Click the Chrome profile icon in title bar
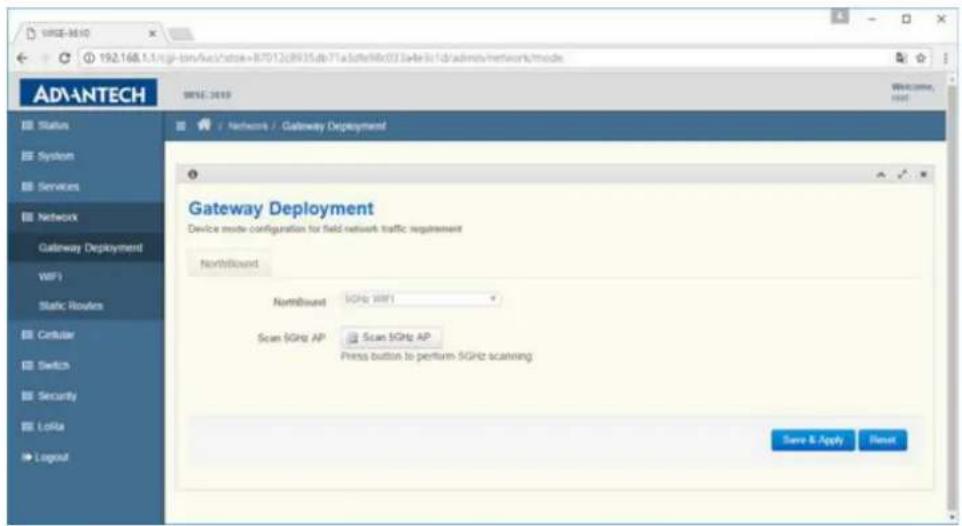The height and width of the screenshot is (526, 962). point(840,17)
